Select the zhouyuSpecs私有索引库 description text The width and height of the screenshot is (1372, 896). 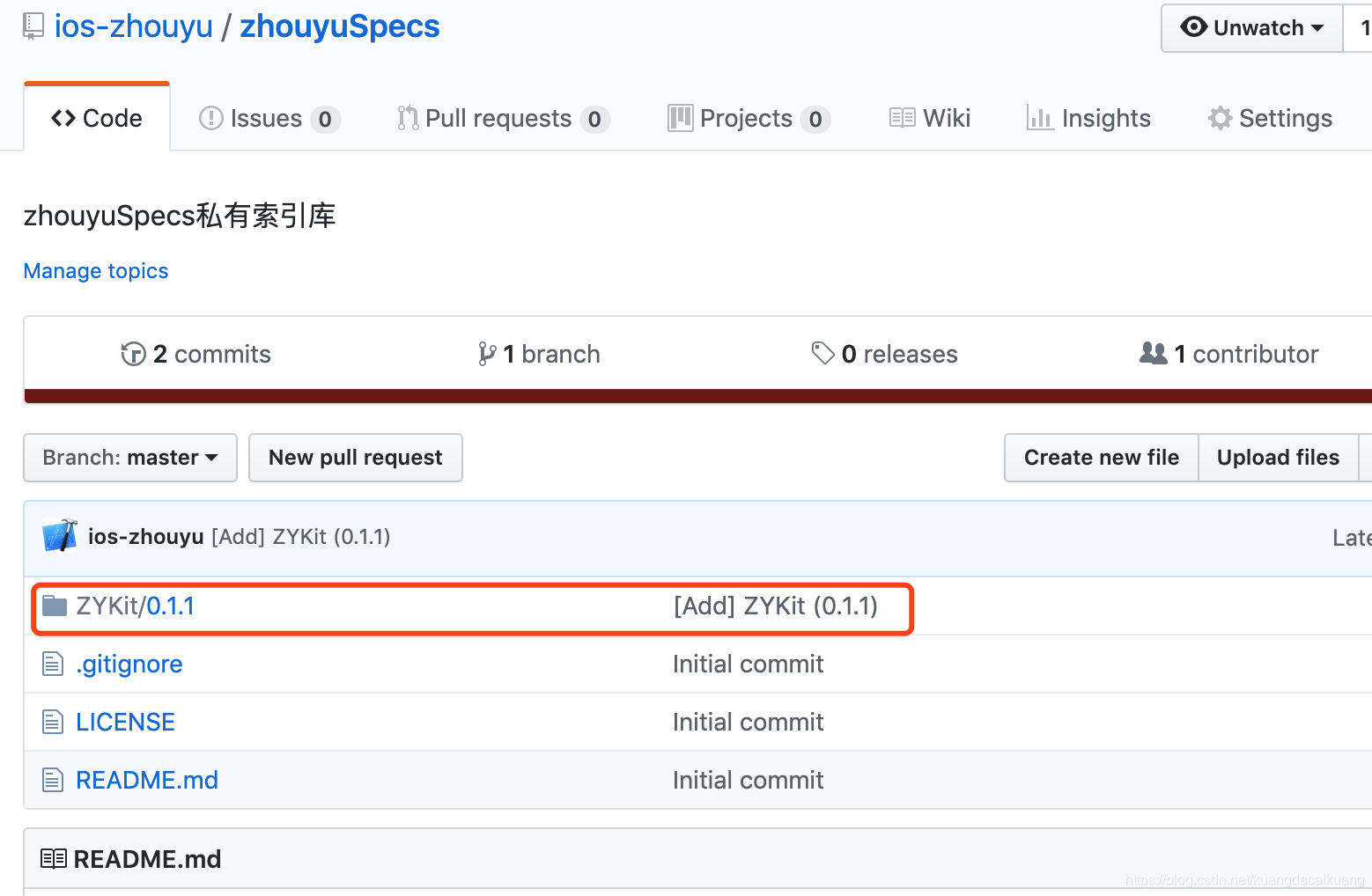[x=180, y=216]
